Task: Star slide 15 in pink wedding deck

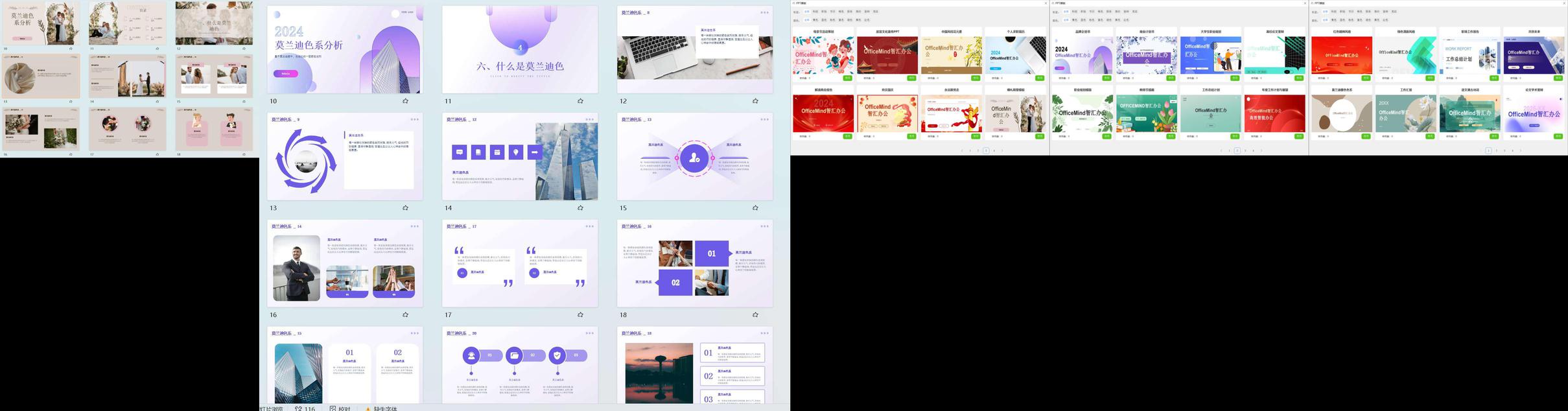Action: (x=244, y=102)
